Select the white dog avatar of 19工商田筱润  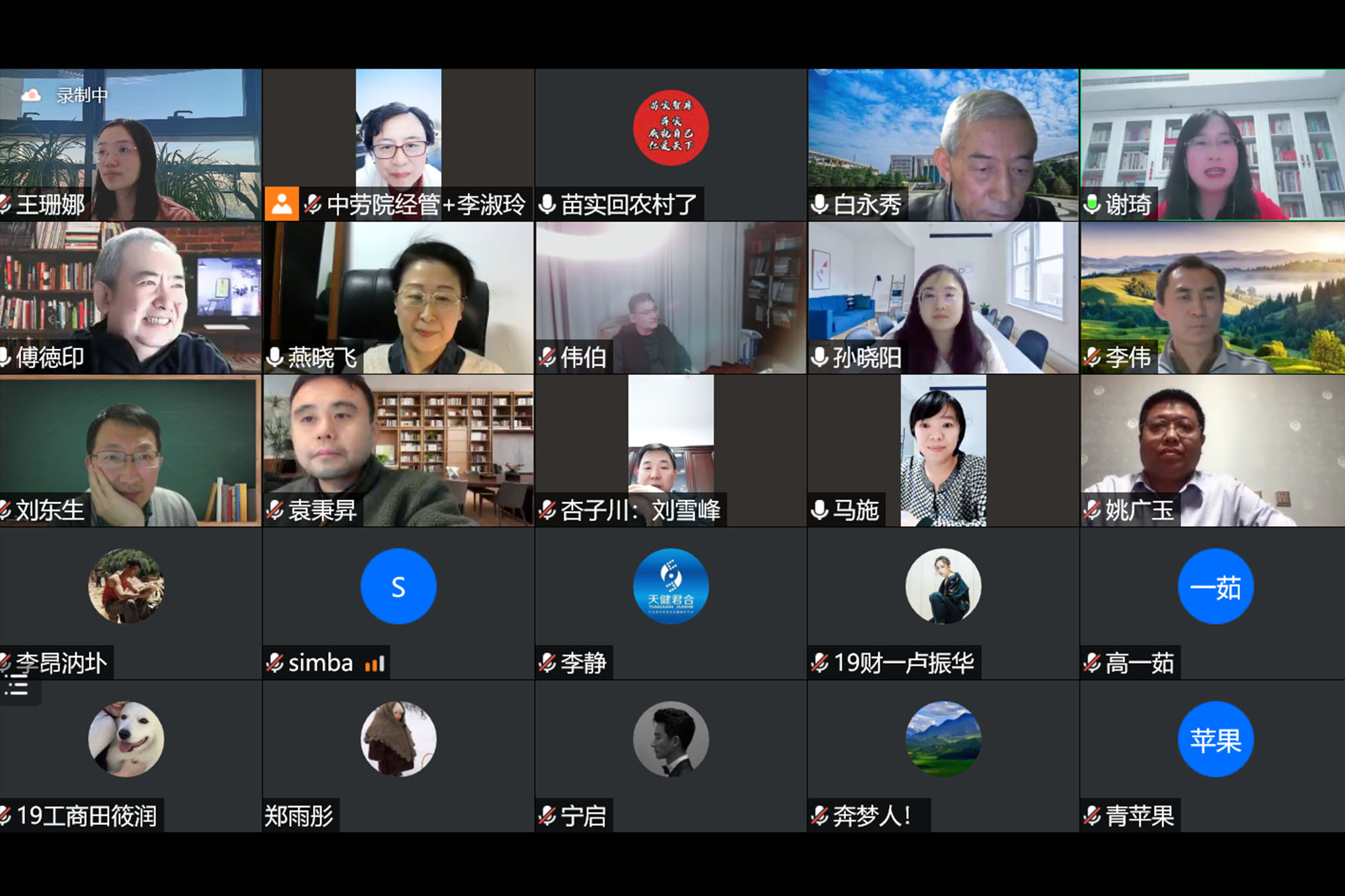pos(126,739)
